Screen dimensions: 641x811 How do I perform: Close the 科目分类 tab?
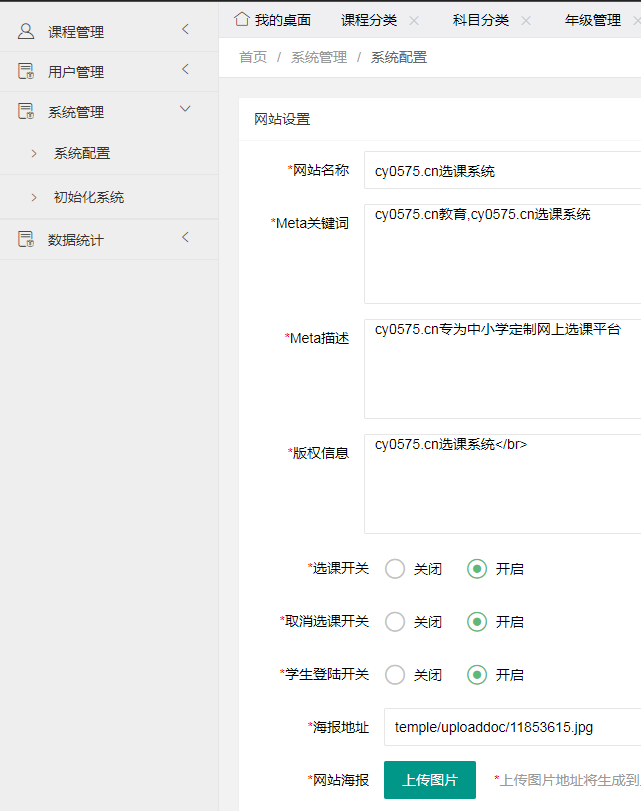pos(526,21)
